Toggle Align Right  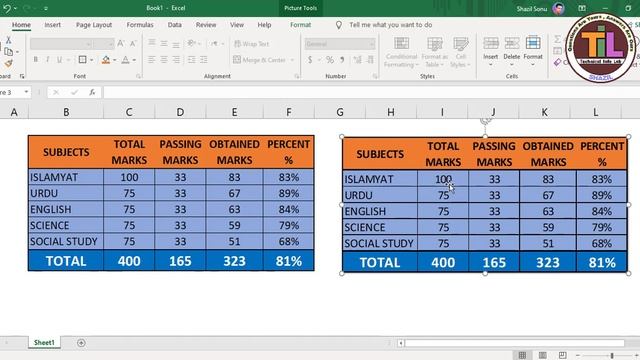point(176,60)
